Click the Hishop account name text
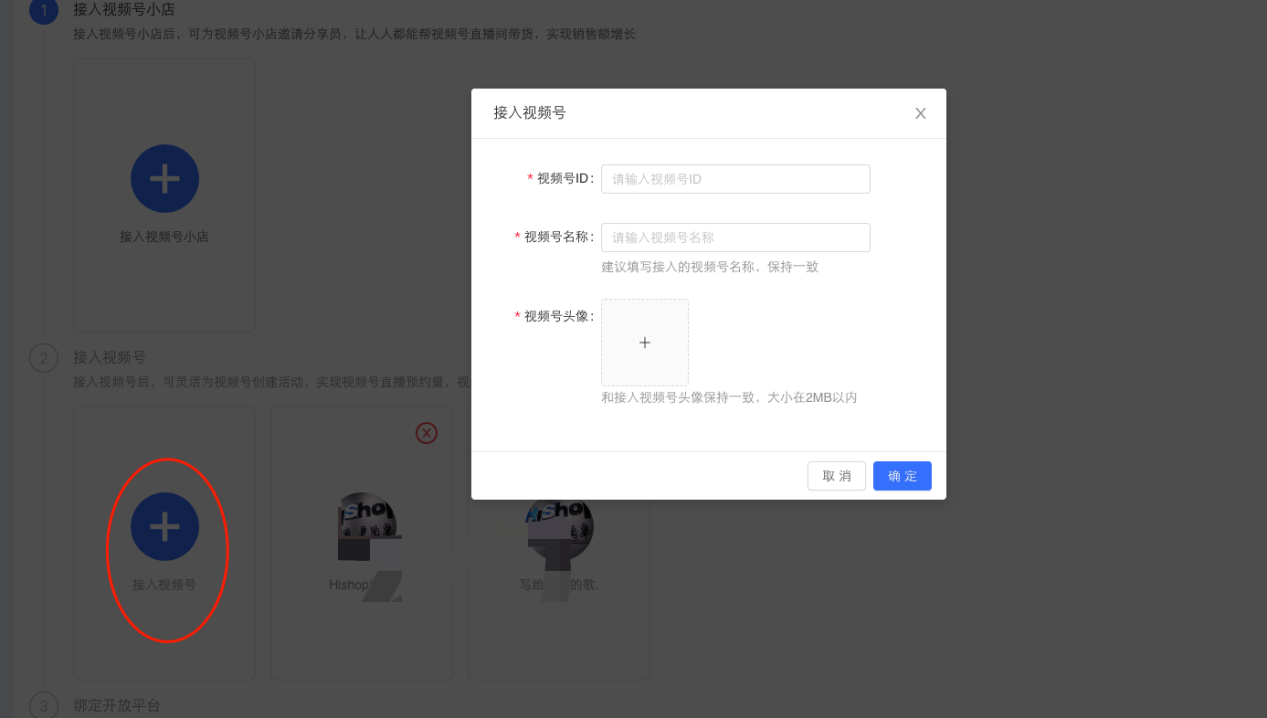1267x718 pixels. click(x=349, y=585)
